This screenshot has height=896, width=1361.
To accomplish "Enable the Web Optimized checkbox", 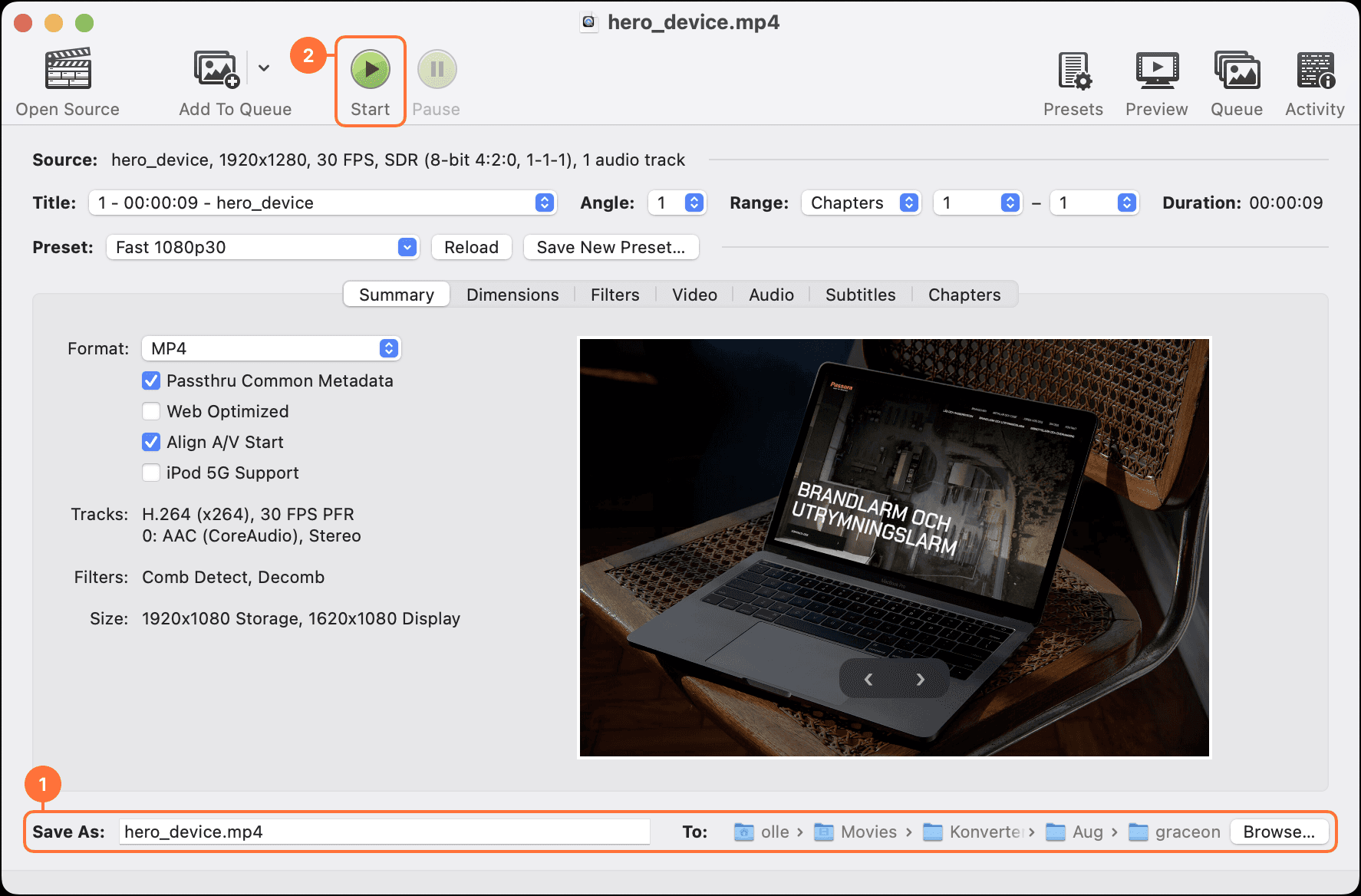I will [x=152, y=411].
